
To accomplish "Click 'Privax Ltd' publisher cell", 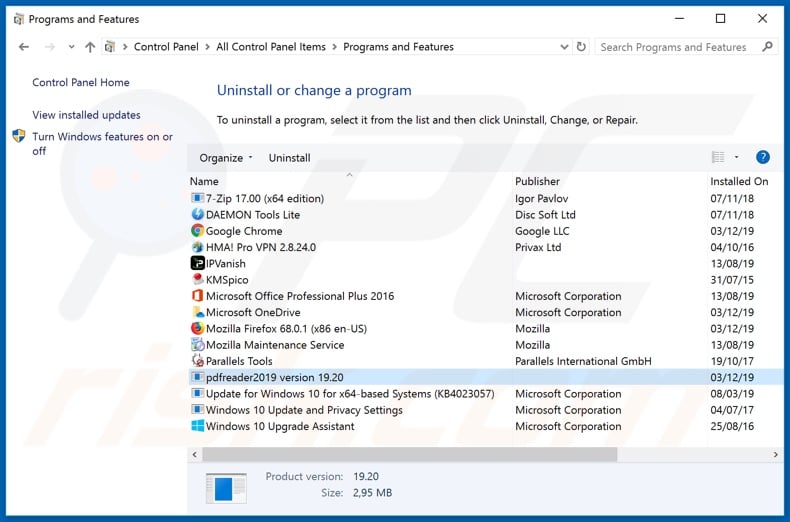I will coord(538,247).
